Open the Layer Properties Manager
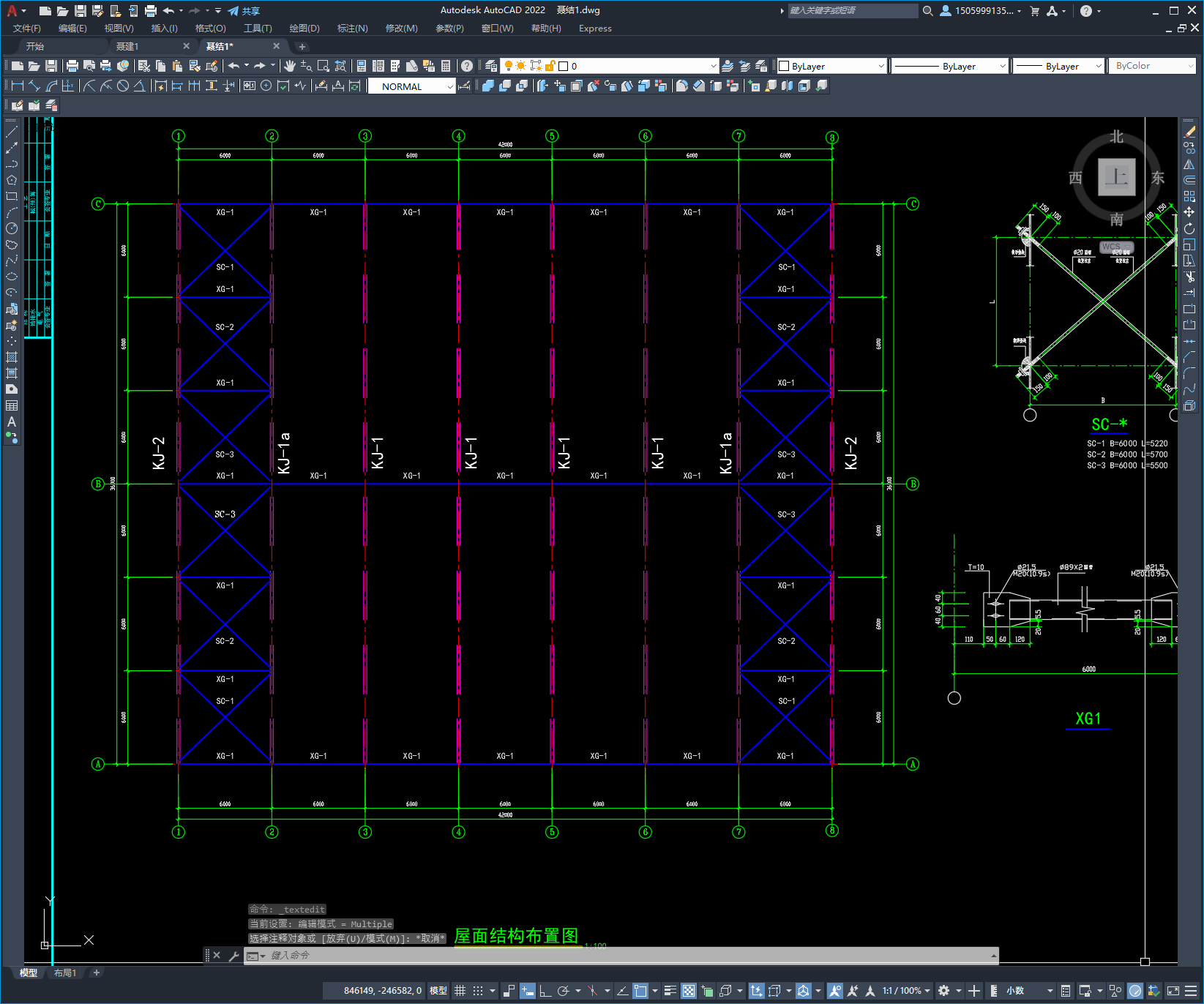This screenshot has height=1004, width=1204. click(491, 66)
